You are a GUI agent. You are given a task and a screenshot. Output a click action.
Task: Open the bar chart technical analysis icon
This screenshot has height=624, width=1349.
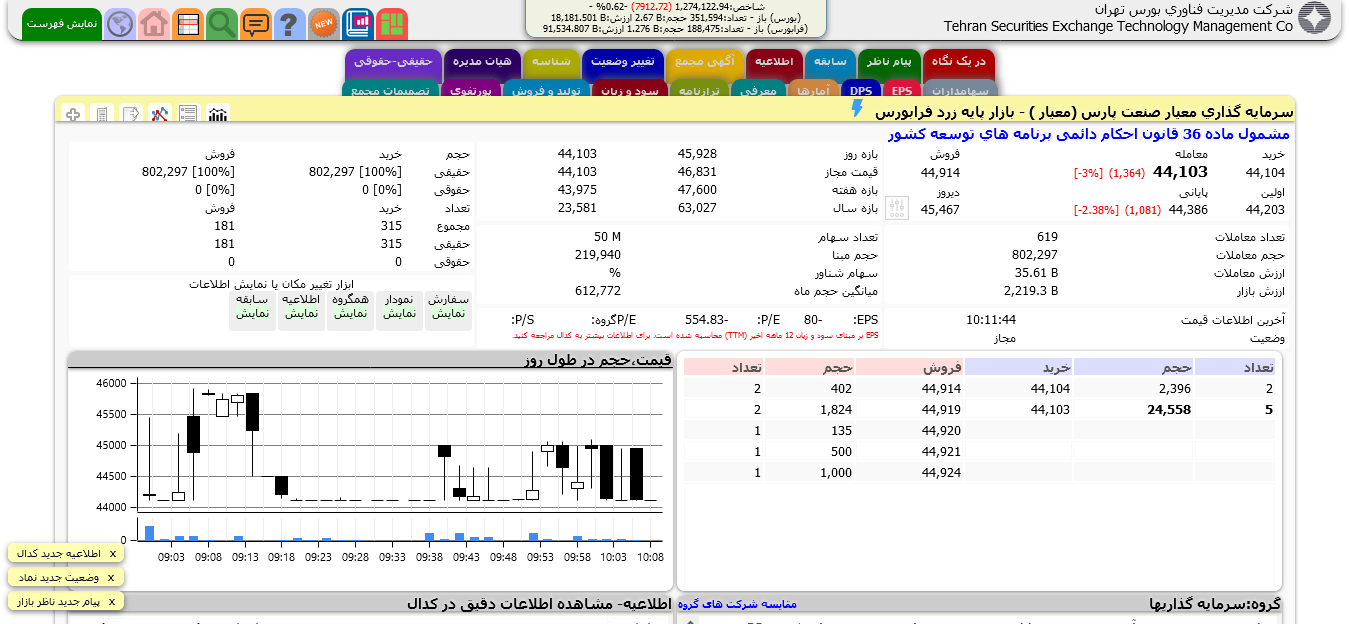[218, 115]
